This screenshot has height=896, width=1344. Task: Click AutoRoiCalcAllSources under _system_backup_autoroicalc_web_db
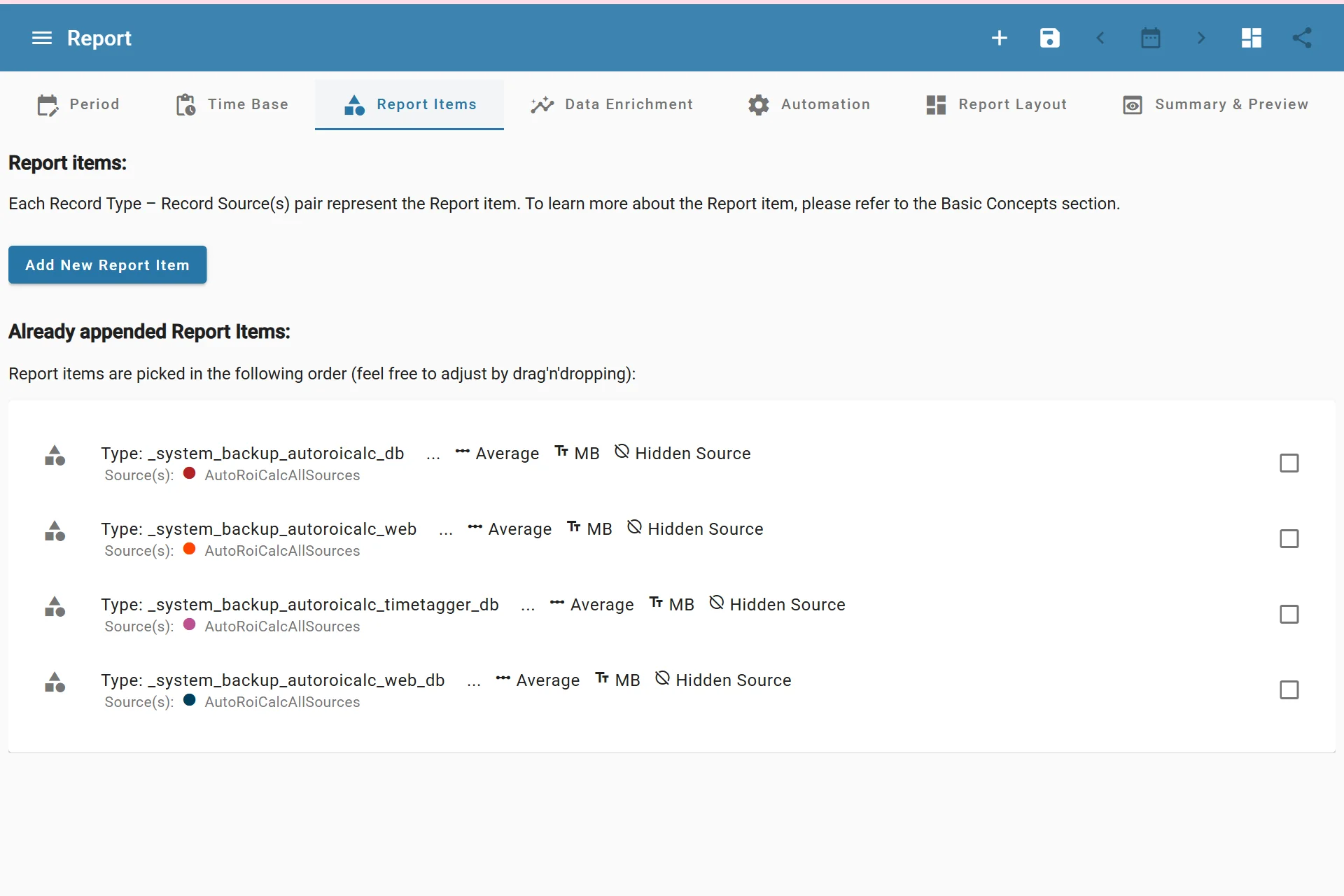pyautogui.click(x=282, y=702)
